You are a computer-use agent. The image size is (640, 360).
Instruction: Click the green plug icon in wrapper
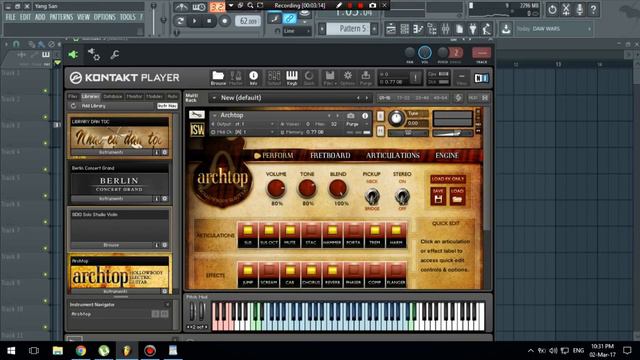[x=73, y=54]
